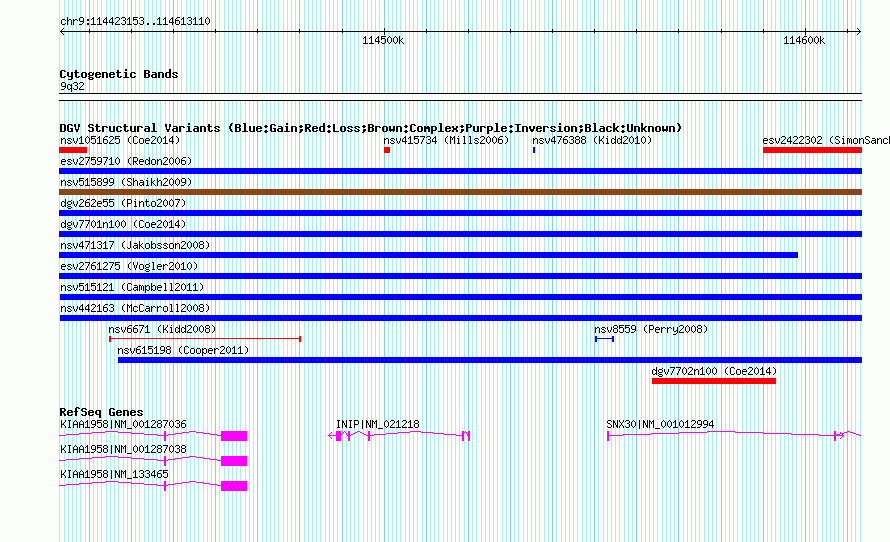
Task: Select the esv2761275 (Vogler2010) blue bar
Action: (x=460, y=276)
